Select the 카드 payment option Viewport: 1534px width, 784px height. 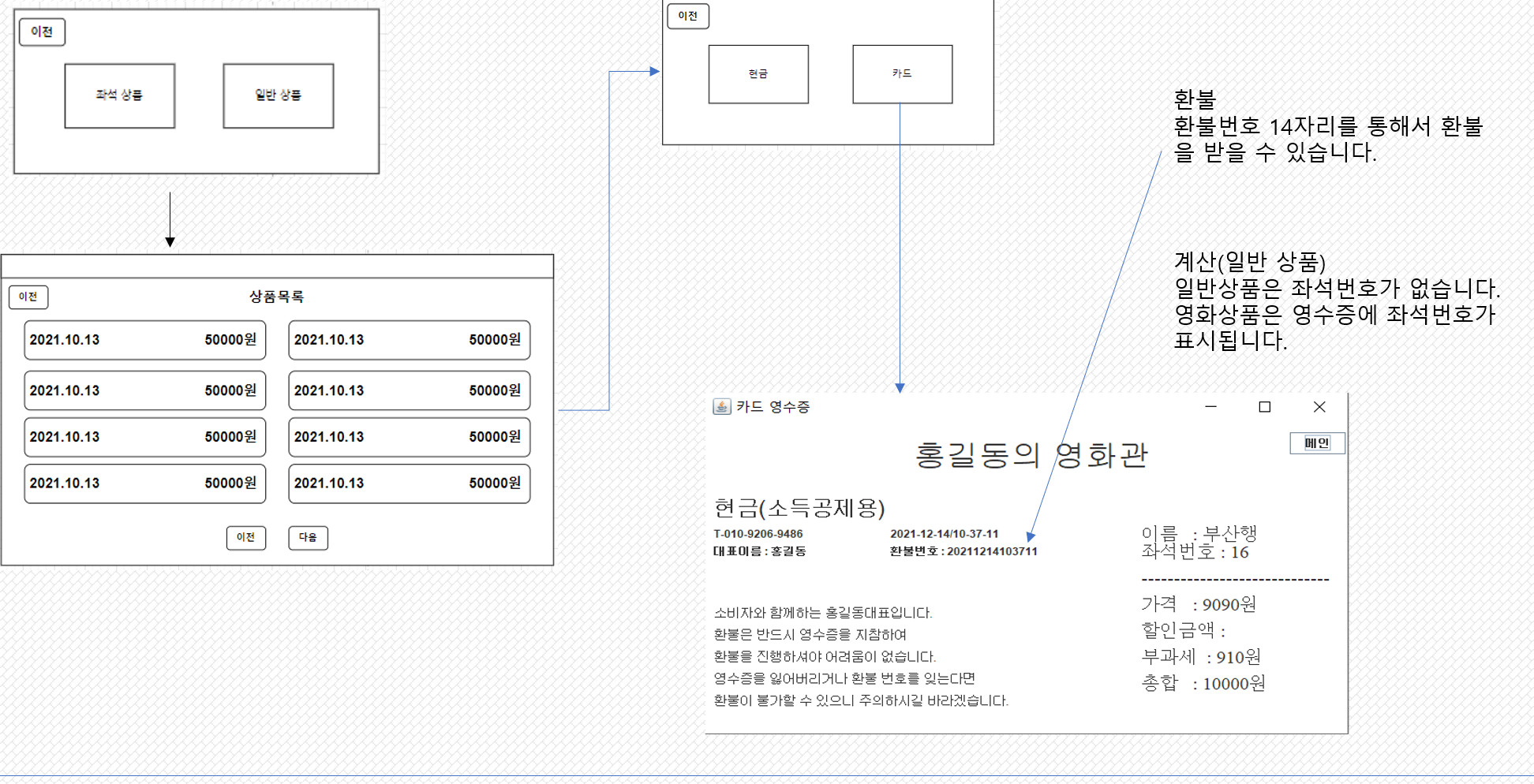tap(901, 72)
